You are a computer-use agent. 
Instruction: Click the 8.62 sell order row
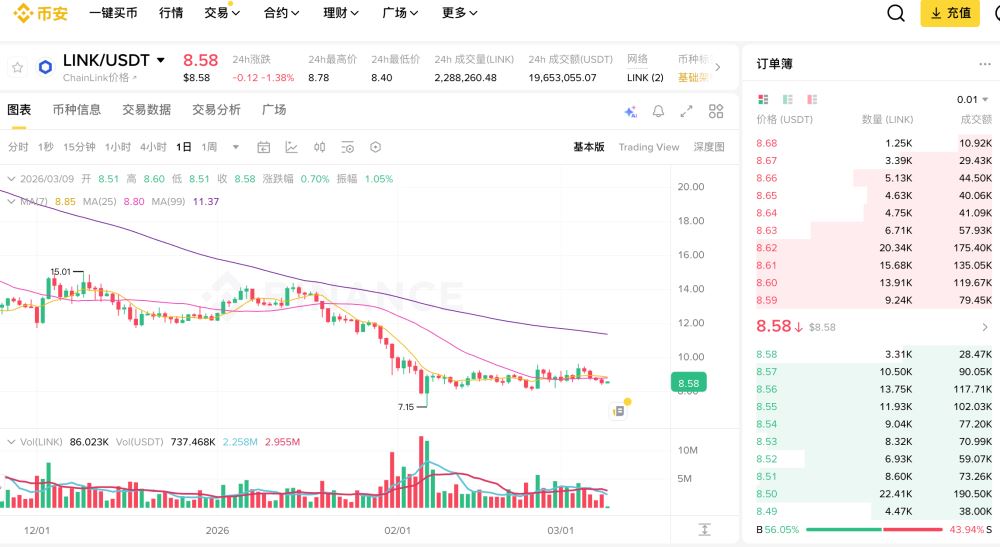click(x=874, y=248)
